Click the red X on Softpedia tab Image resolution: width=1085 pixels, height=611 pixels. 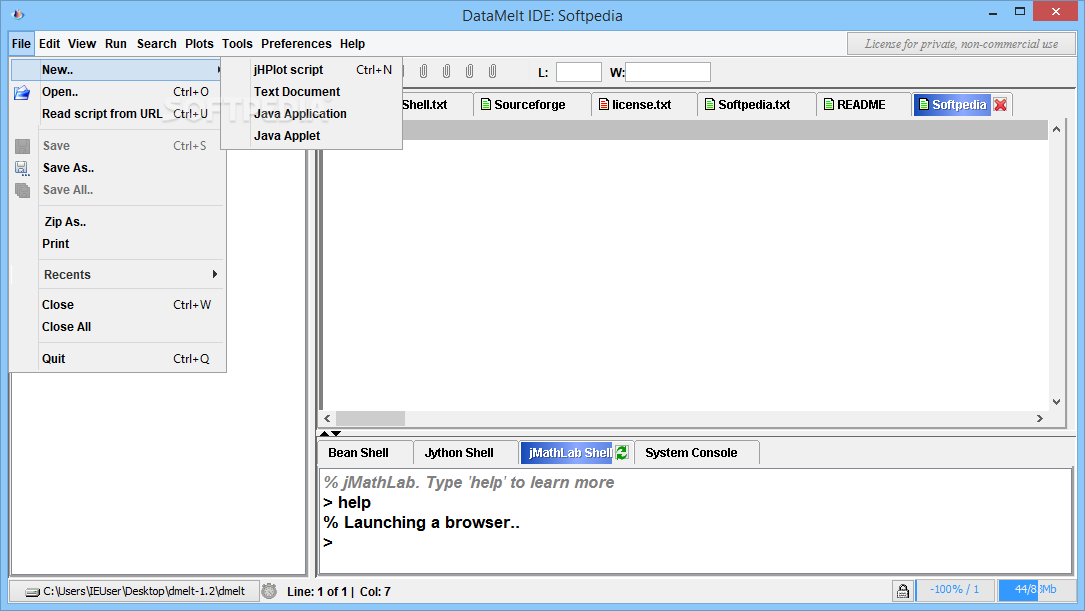[x=1001, y=104]
